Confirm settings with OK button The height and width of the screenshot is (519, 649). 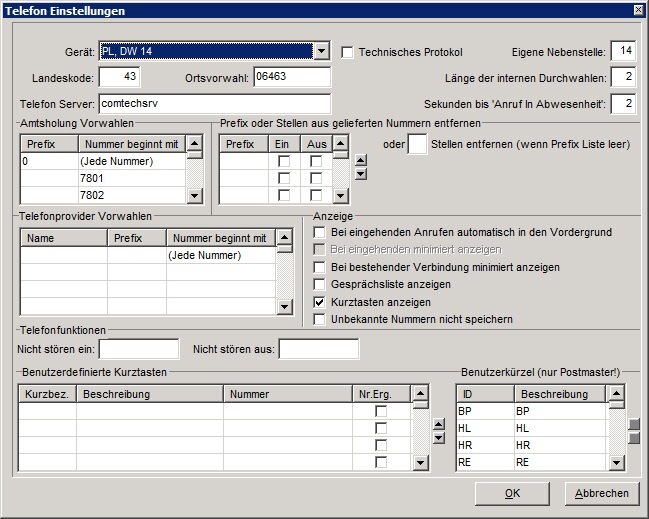[x=512, y=493]
